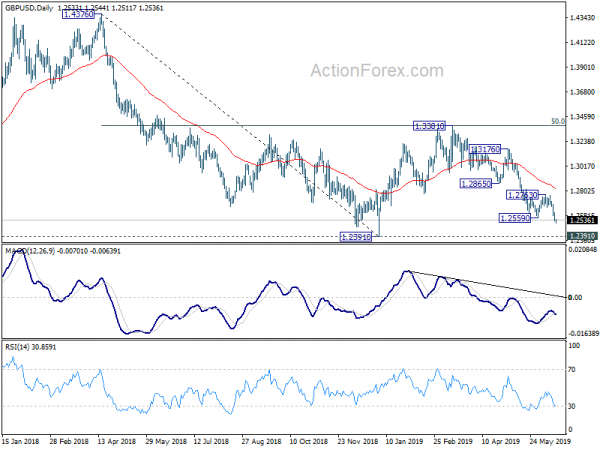Click the 1.23916 low price label
Screen dimensions: 600x450
pos(356,237)
